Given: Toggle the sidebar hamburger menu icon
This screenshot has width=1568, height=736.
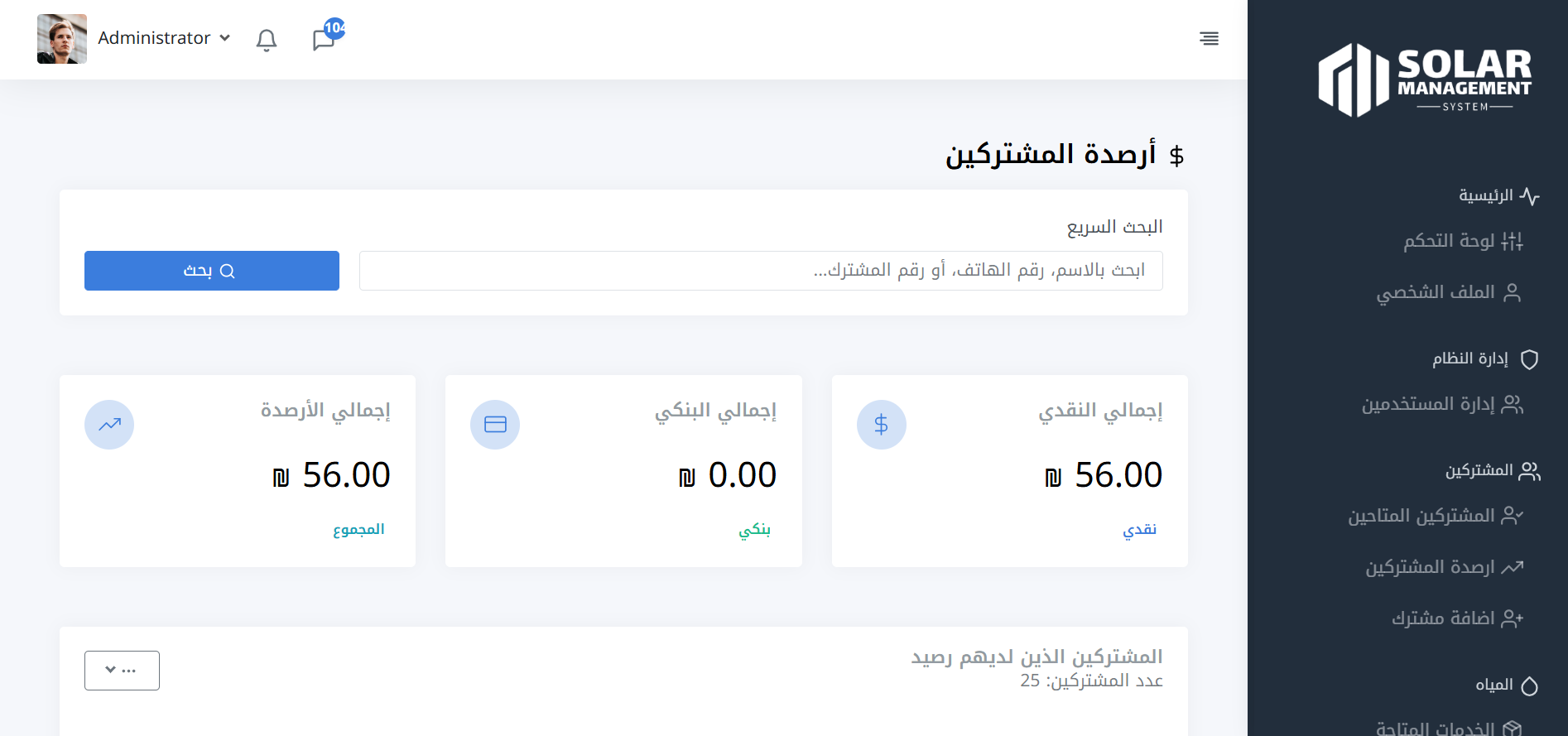Looking at the screenshot, I should (x=1209, y=39).
